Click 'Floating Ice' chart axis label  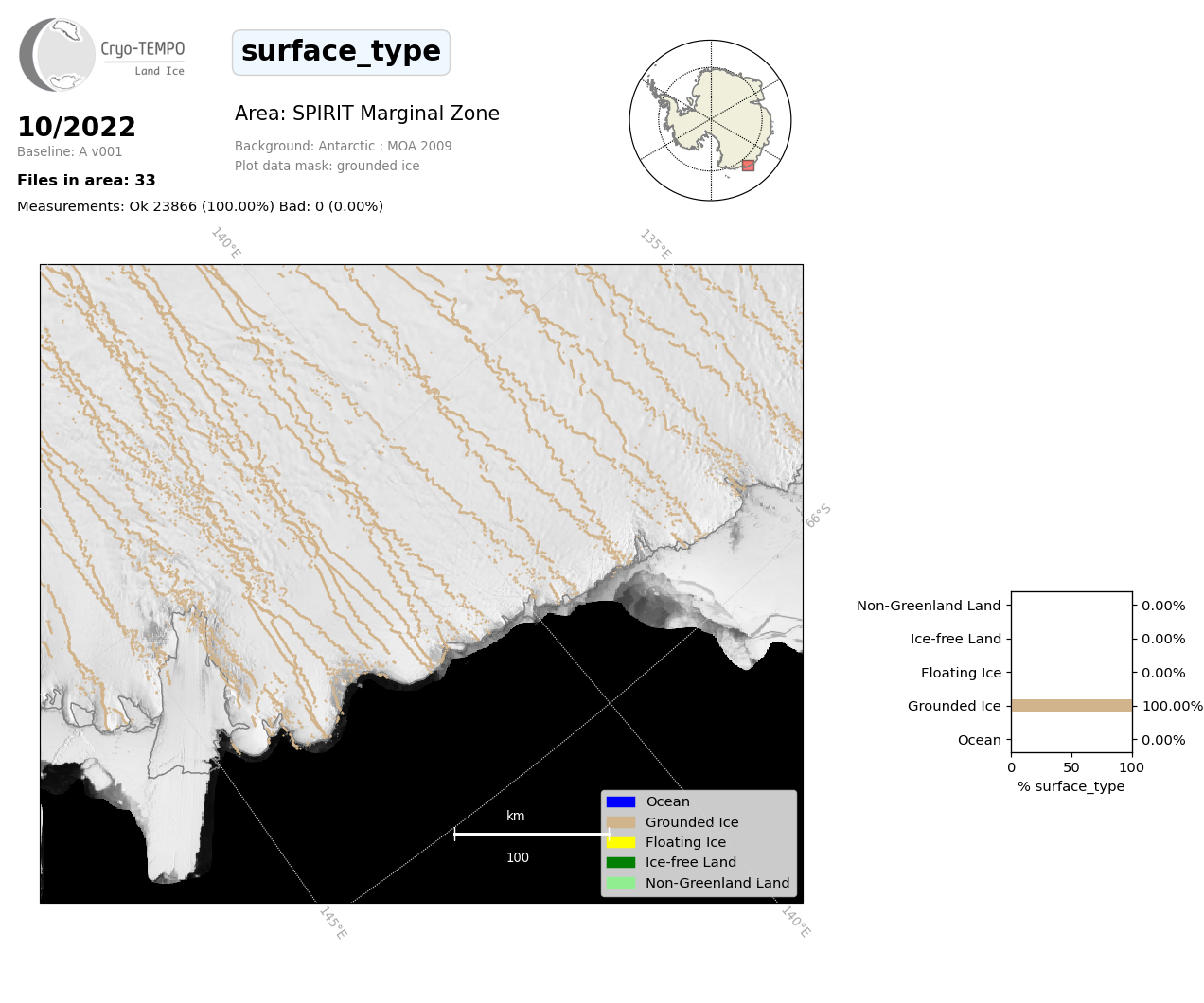[961, 673]
